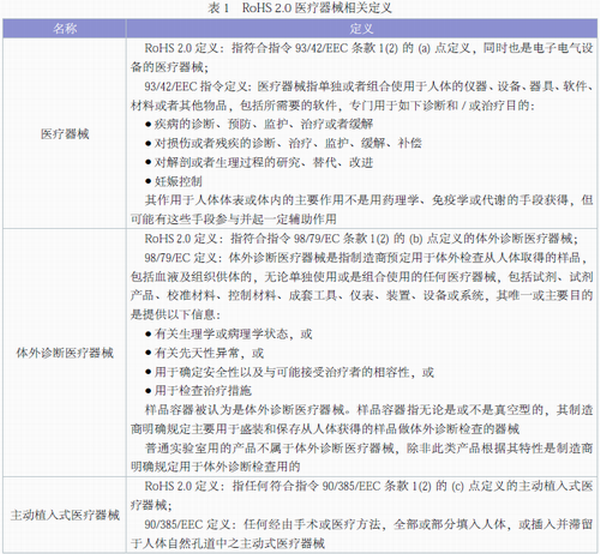This screenshot has width=600, height=554.
Task: Select the "名称" column header
Action: [x=64, y=29]
